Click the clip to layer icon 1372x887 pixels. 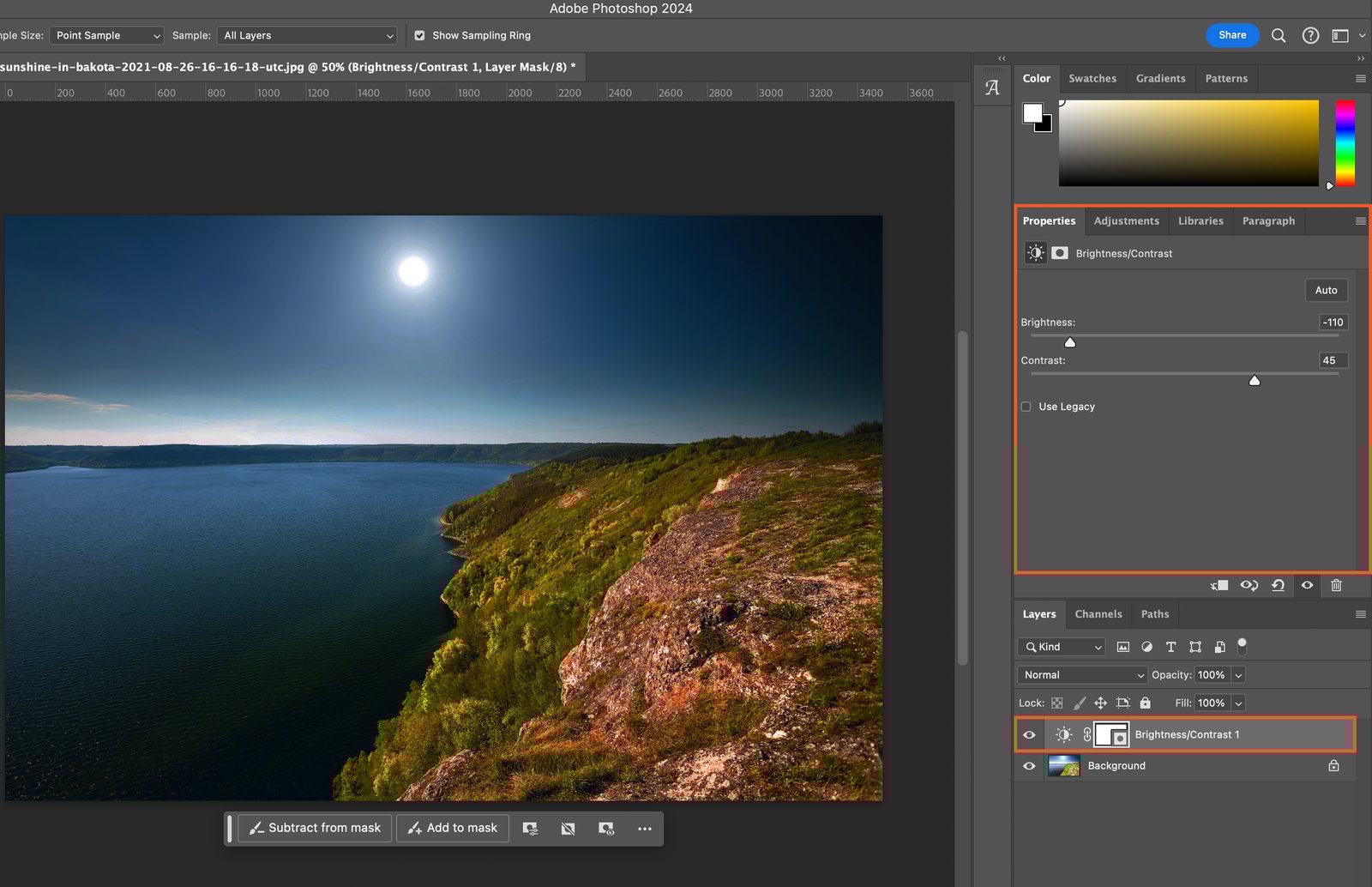click(1219, 585)
